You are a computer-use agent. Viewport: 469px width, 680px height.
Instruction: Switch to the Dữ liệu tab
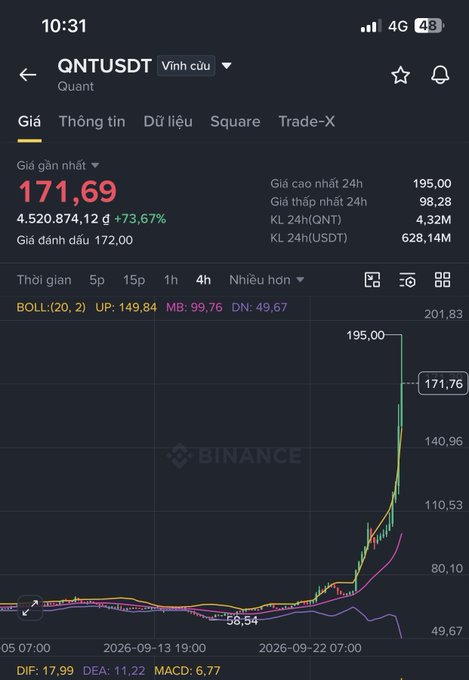point(168,121)
